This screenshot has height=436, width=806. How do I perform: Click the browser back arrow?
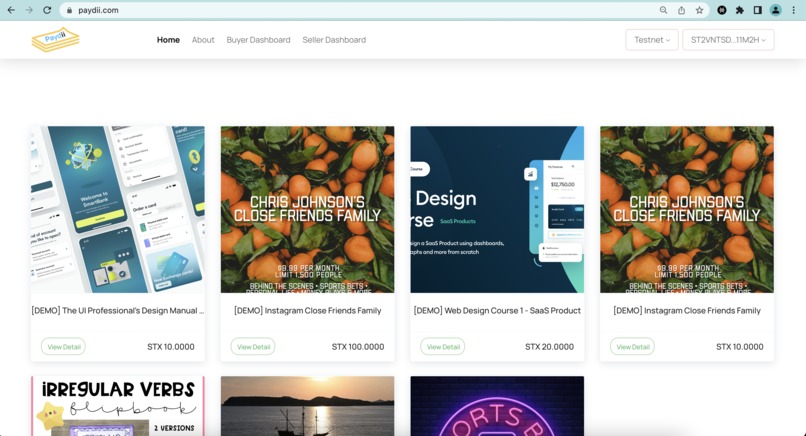pyautogui.click(x=11, y=10)
